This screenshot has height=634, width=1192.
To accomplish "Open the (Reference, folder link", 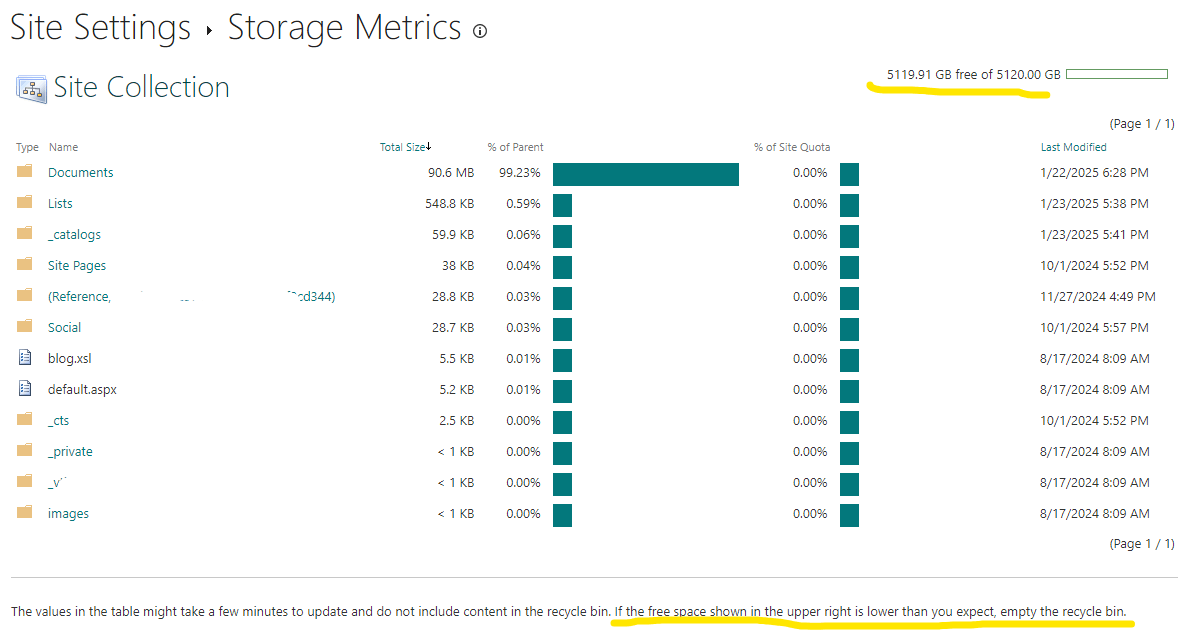I will coord(192,296).
